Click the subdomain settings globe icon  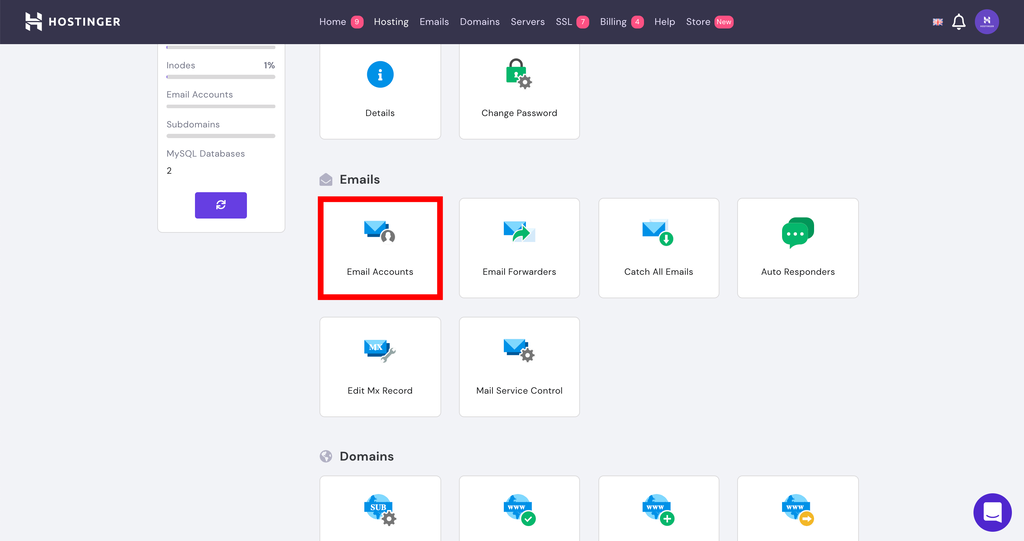(x=380, y=510)
